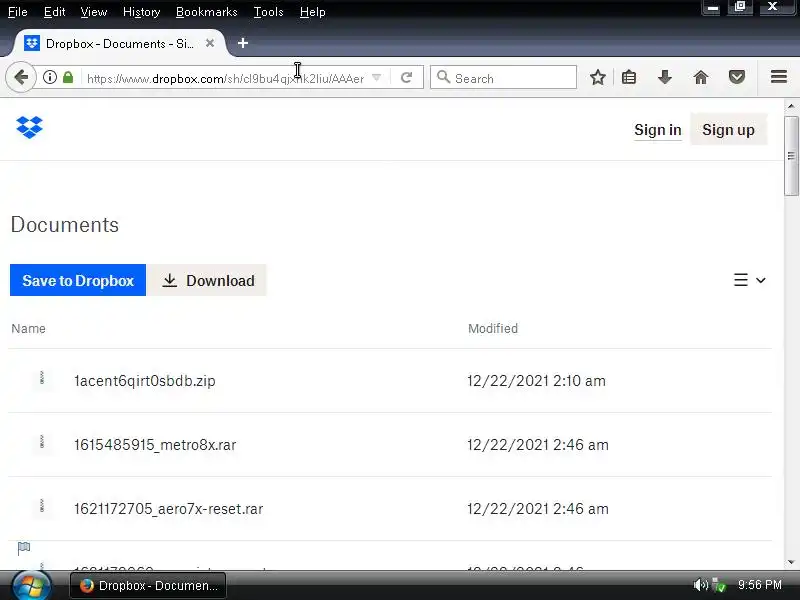
Task: Click the 9:56 PM taskbar clock
Action: (x=760, y=585)
